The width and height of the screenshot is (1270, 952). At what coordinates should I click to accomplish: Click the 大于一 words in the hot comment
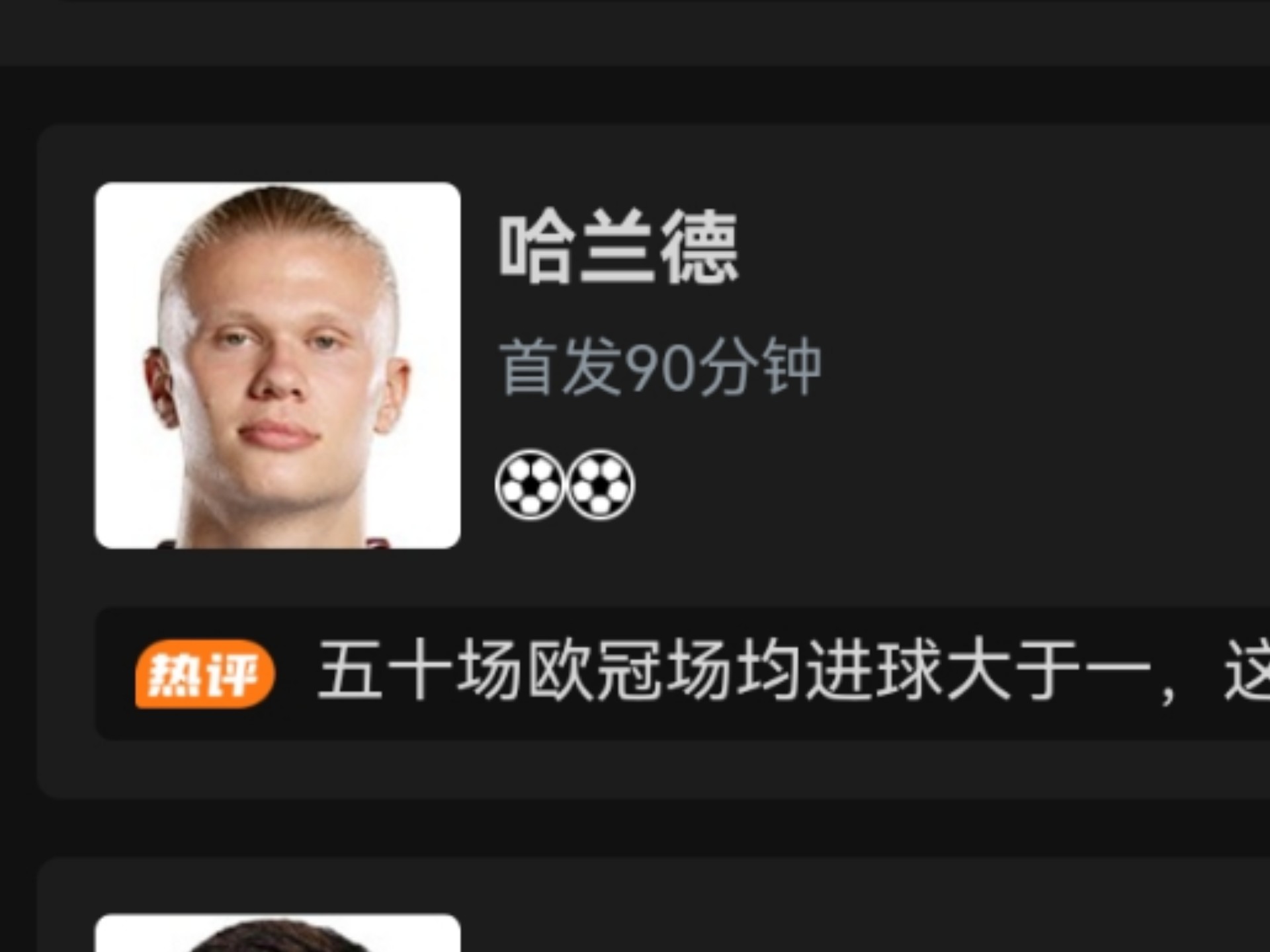click(x=1048, y=670)
